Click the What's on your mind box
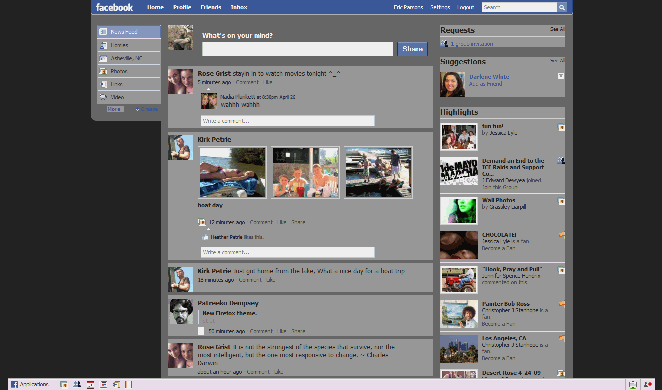This screenshot has height=390, width=662. 297,49
